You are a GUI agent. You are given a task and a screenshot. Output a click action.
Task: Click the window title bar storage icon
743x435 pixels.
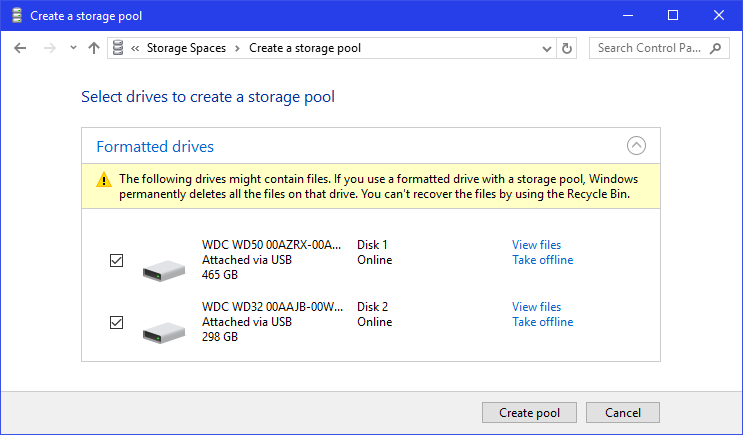[17, 16]
